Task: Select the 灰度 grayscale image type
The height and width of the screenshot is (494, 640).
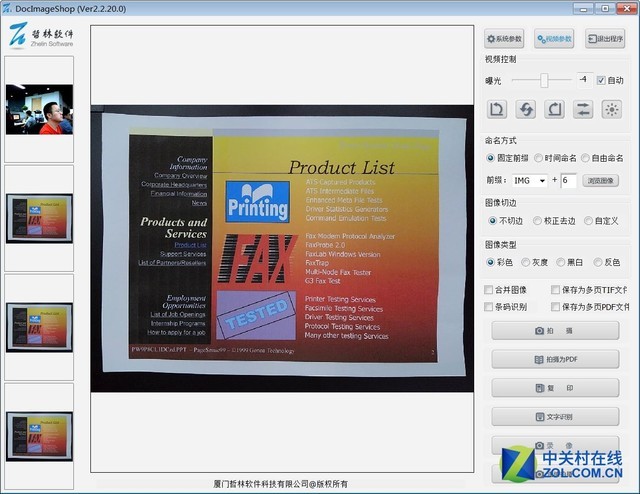Action: coord(539,262)
